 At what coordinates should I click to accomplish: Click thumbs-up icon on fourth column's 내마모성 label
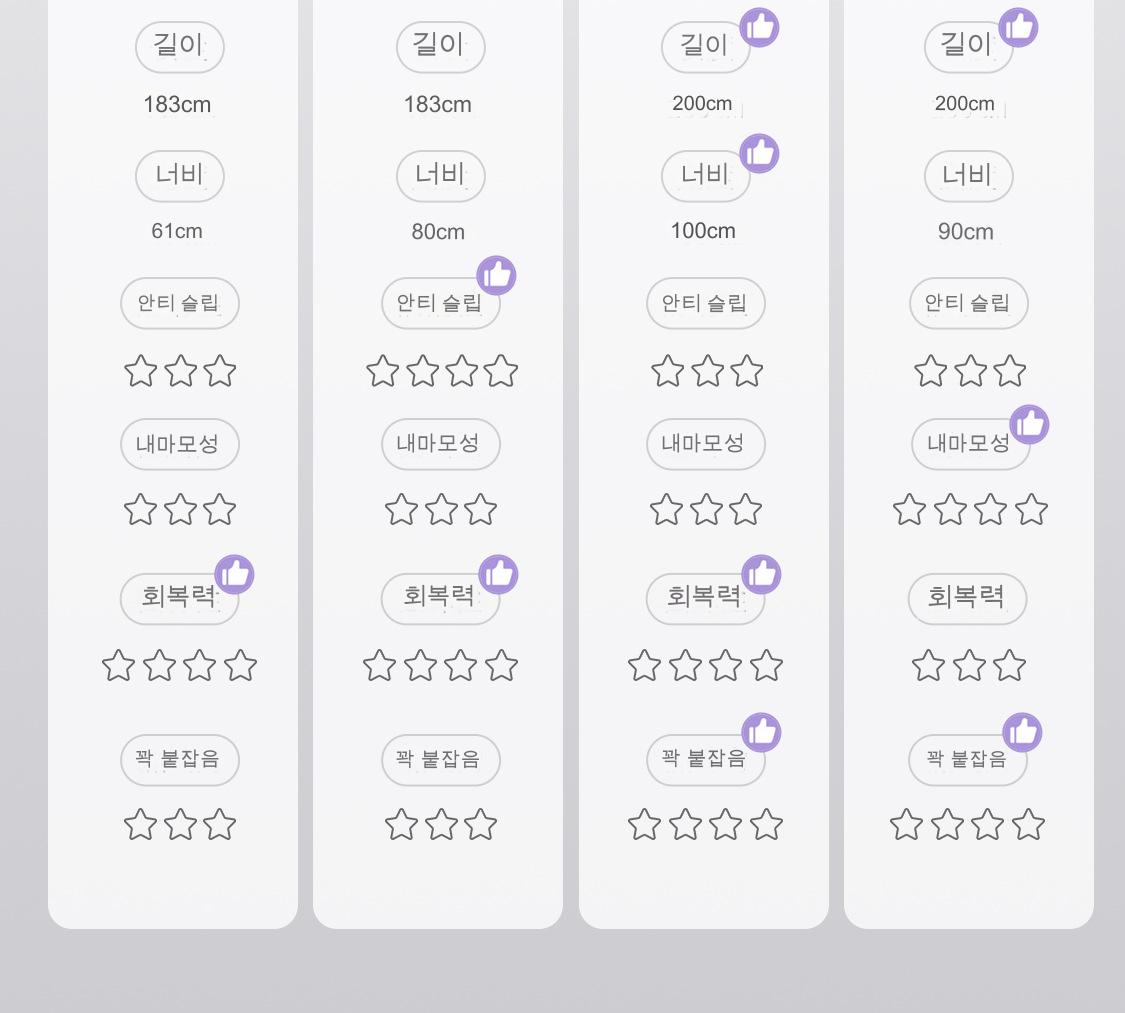tap(1029, 425)
